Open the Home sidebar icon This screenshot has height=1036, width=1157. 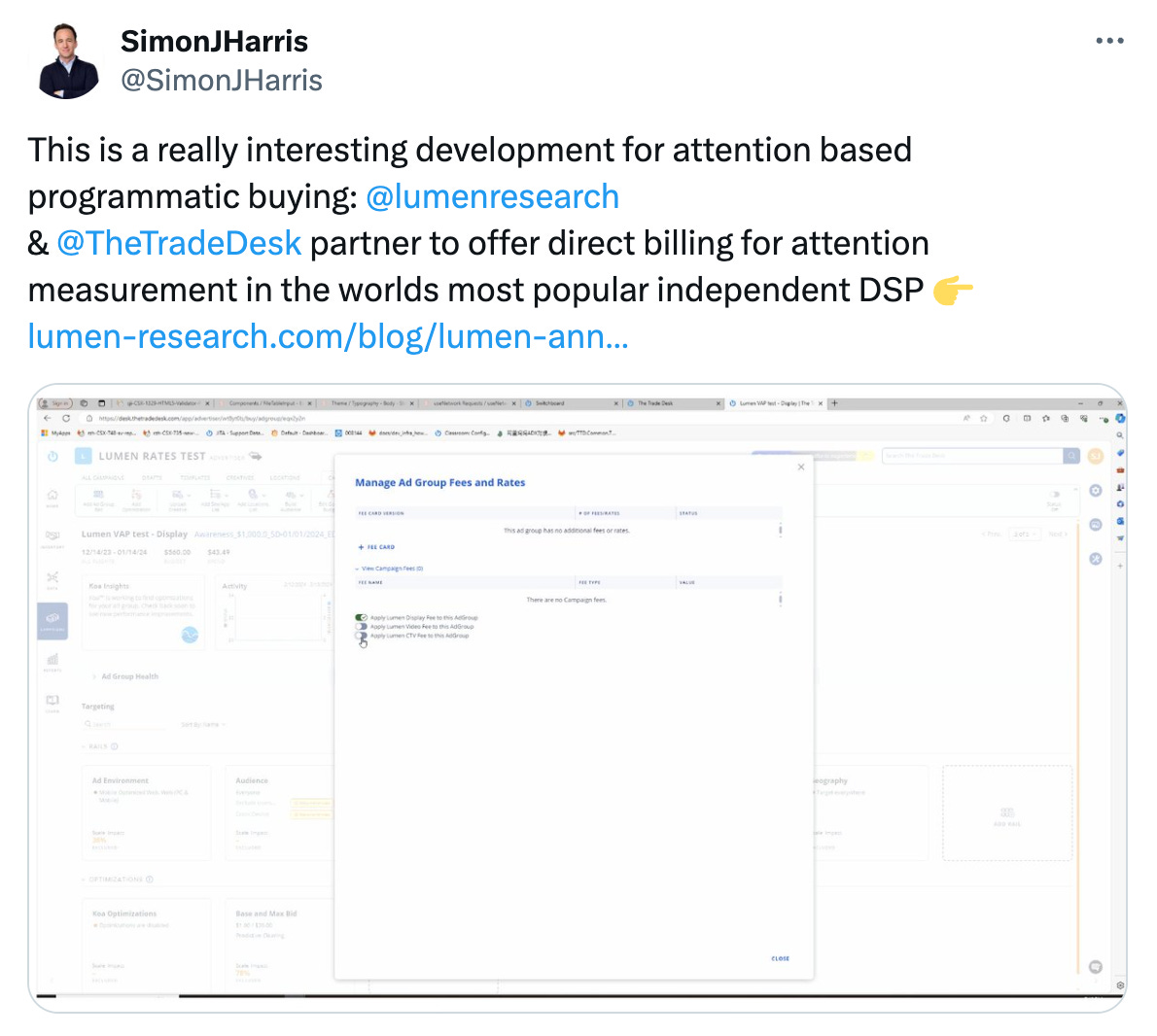click(53, 497)
